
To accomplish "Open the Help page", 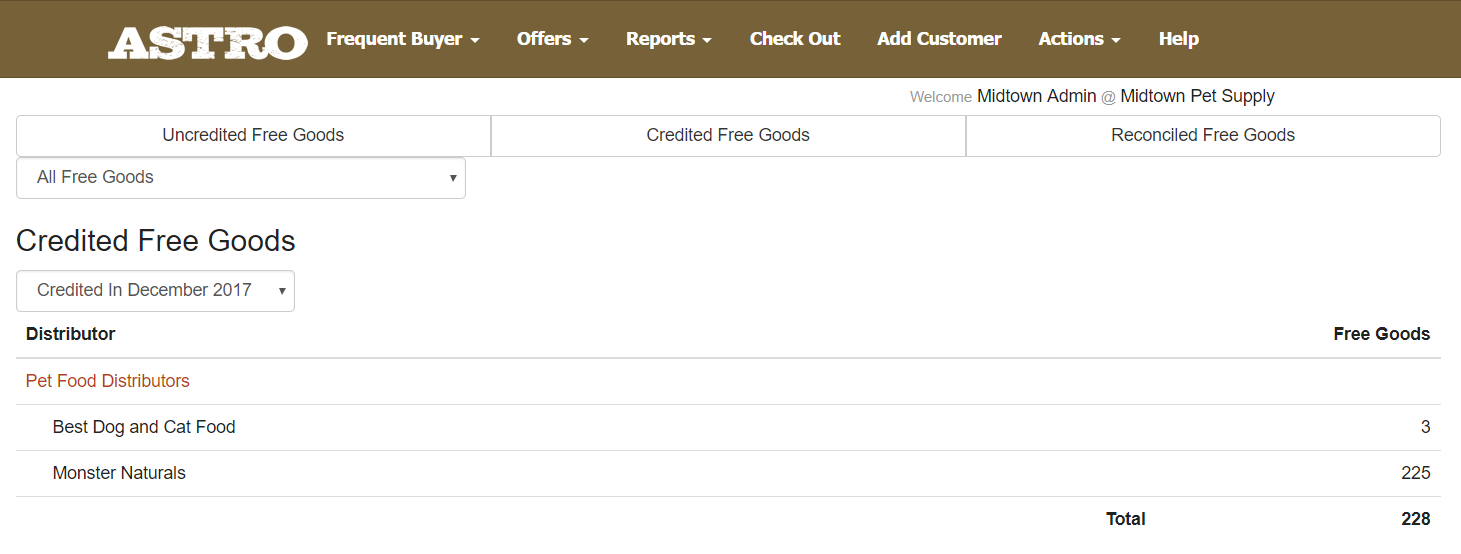I will coord(1178,39).
